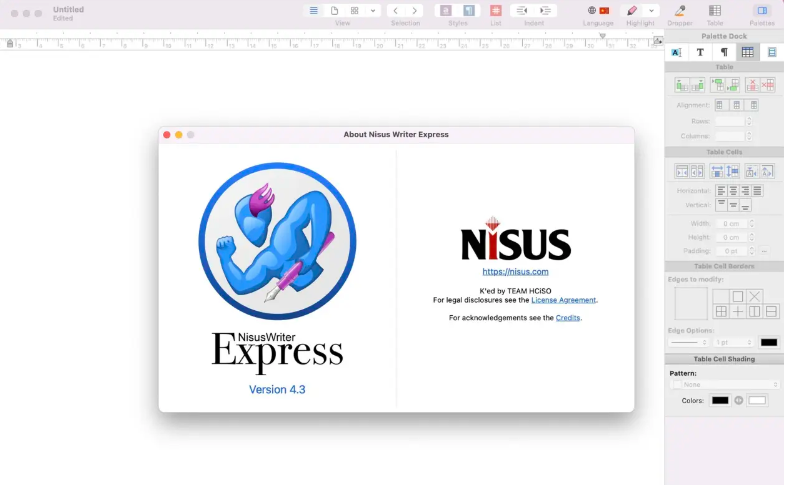Open character styles button in toolbar

point(446,11)
